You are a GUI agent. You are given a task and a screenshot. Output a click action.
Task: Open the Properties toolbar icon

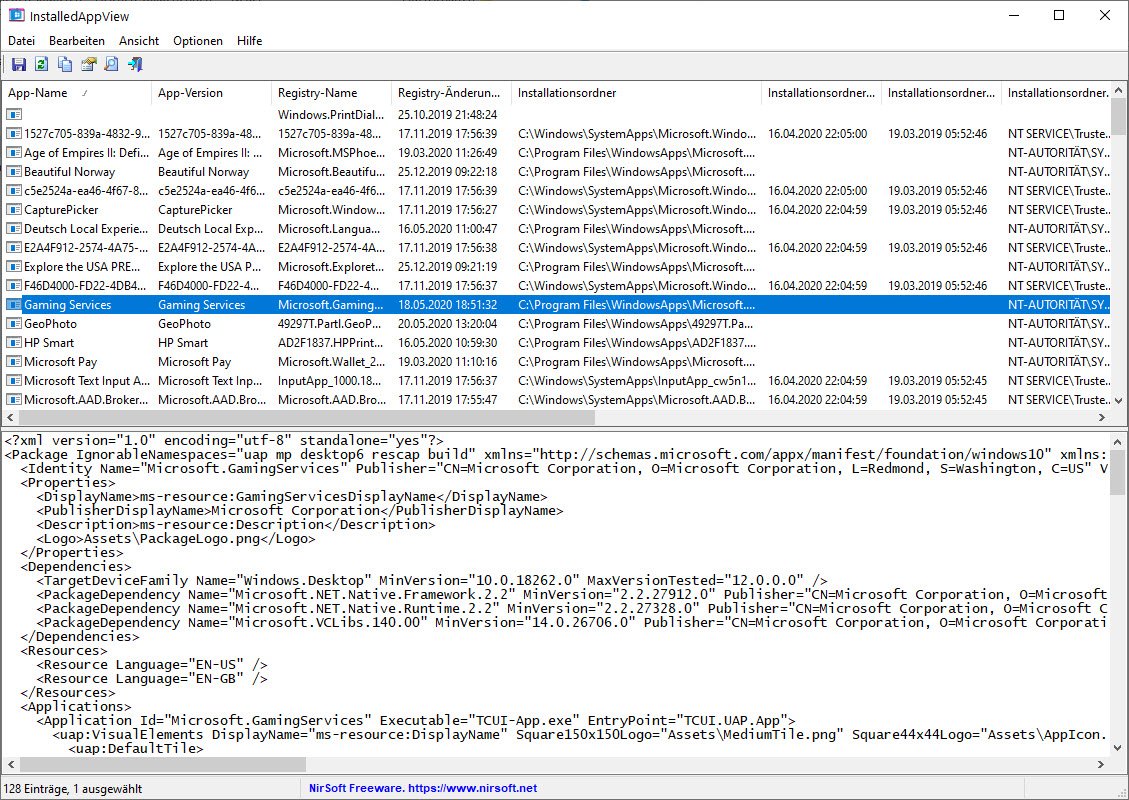click(88, 65)
